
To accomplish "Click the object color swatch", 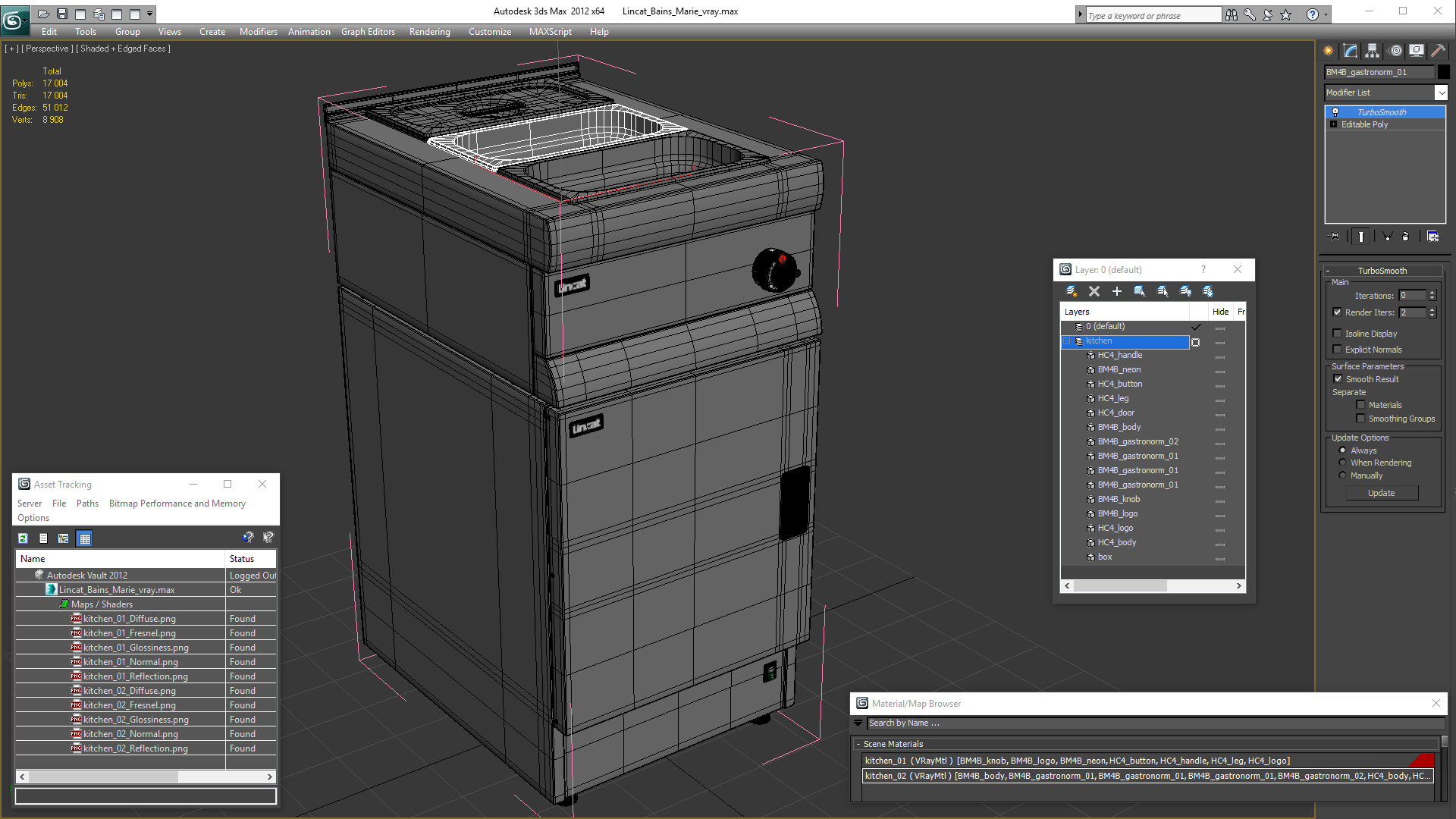I will [1443, 72].
